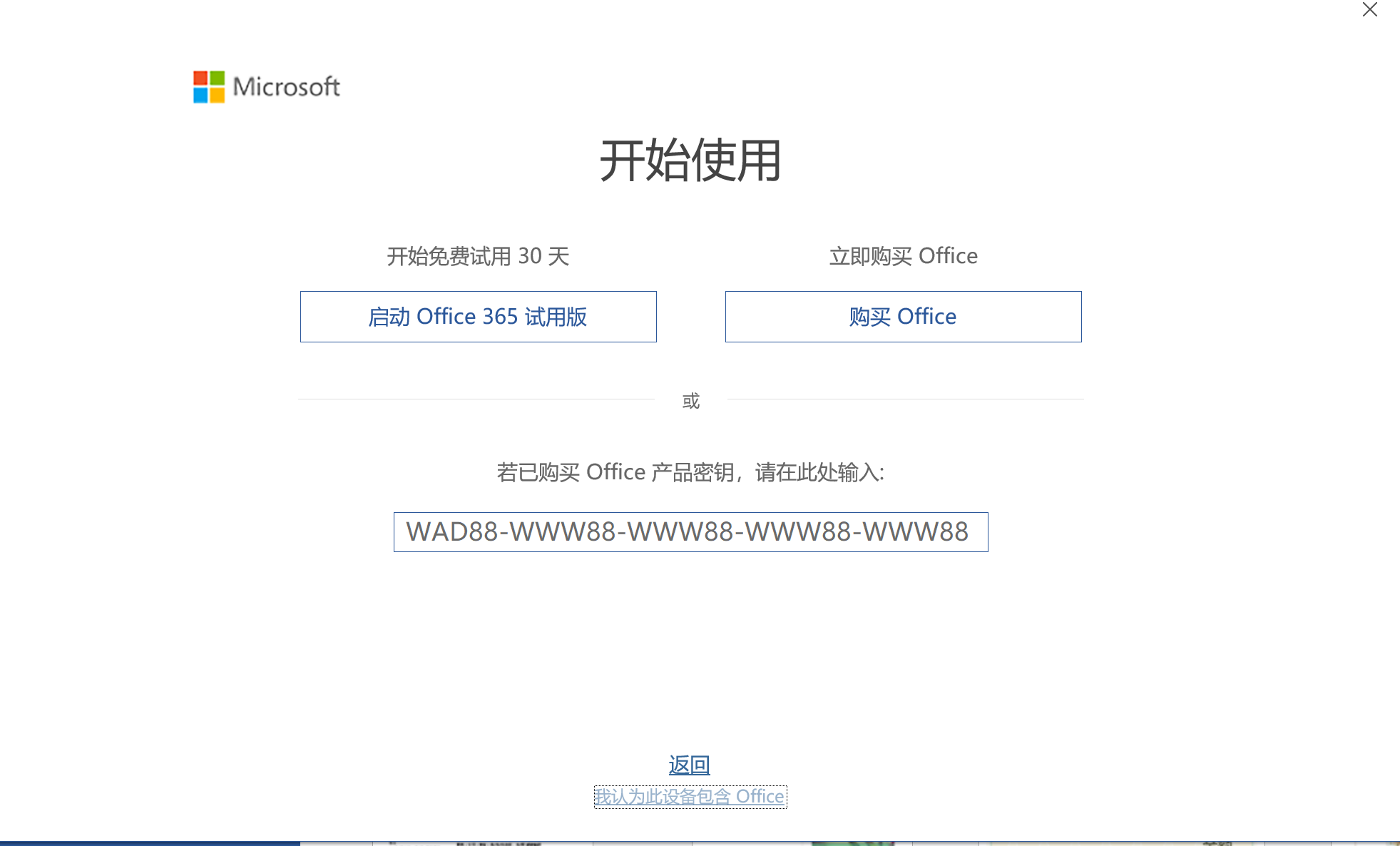Close the dialog with the X button
This screenshot has width=1400, height=846.
pyautogui.click(x=1370, y=10)
